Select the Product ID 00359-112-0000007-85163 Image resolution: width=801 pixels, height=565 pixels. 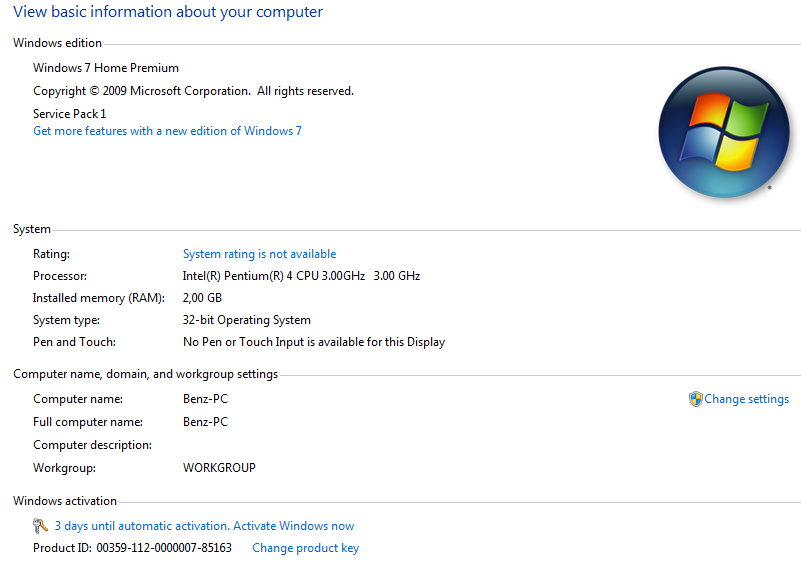pyautogui.click(x=164, y=548)
